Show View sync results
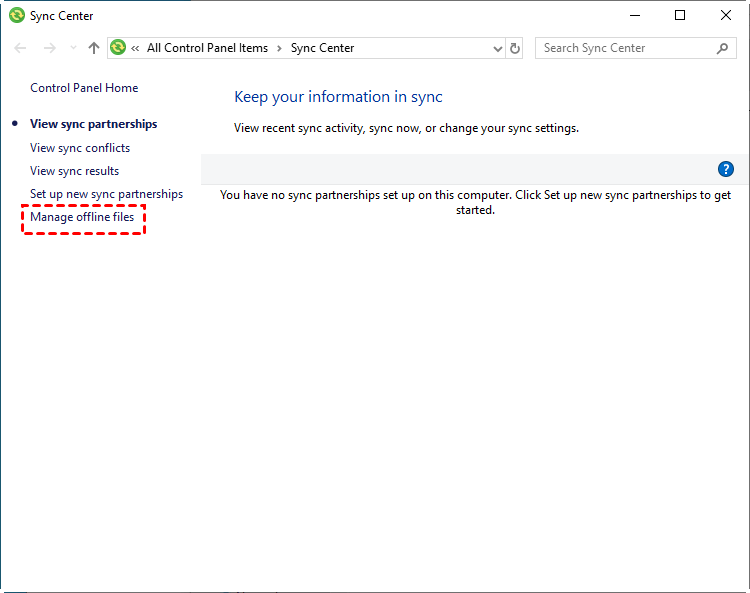The height and width of the screenshot is (593, 750). [x=74, y=171]
